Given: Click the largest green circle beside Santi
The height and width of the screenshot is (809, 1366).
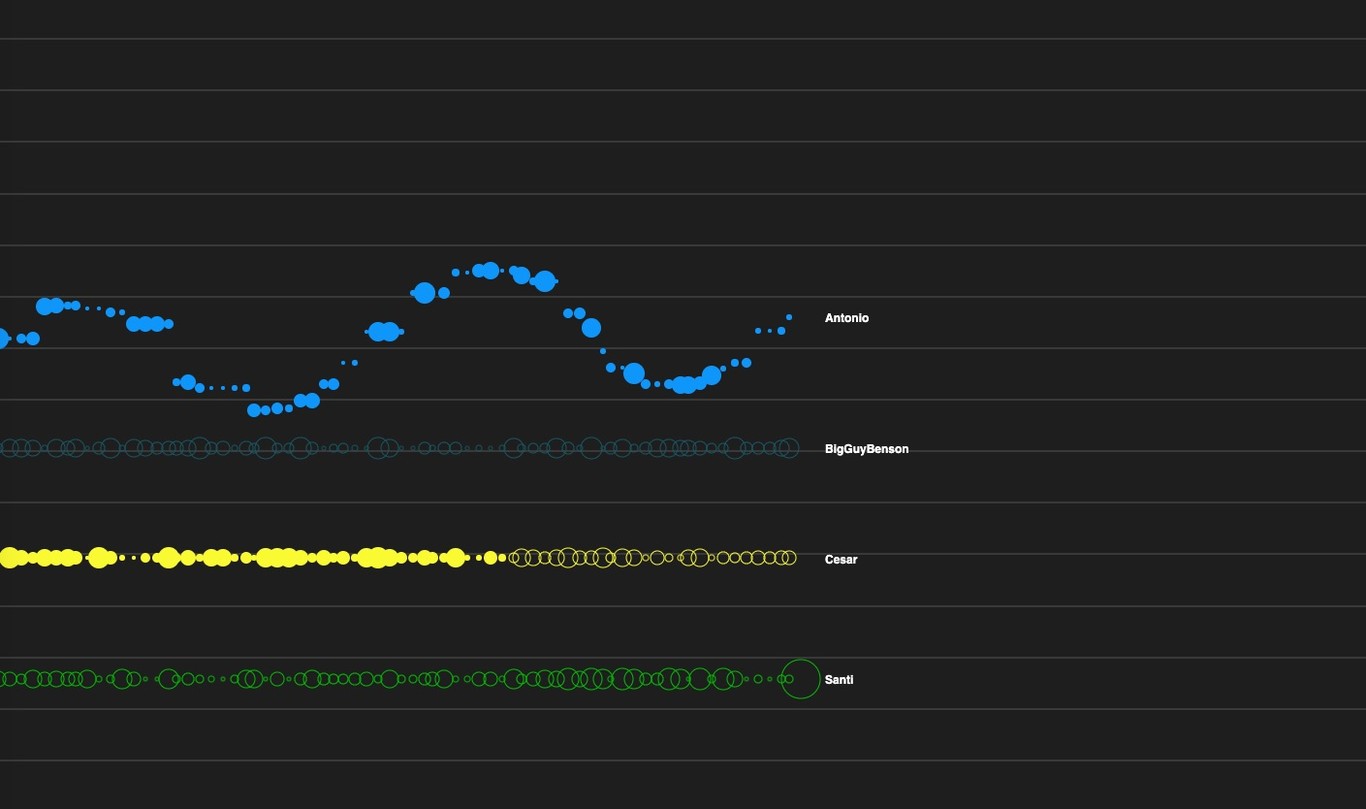Looking at the screenshot, I should pos(800,679).
